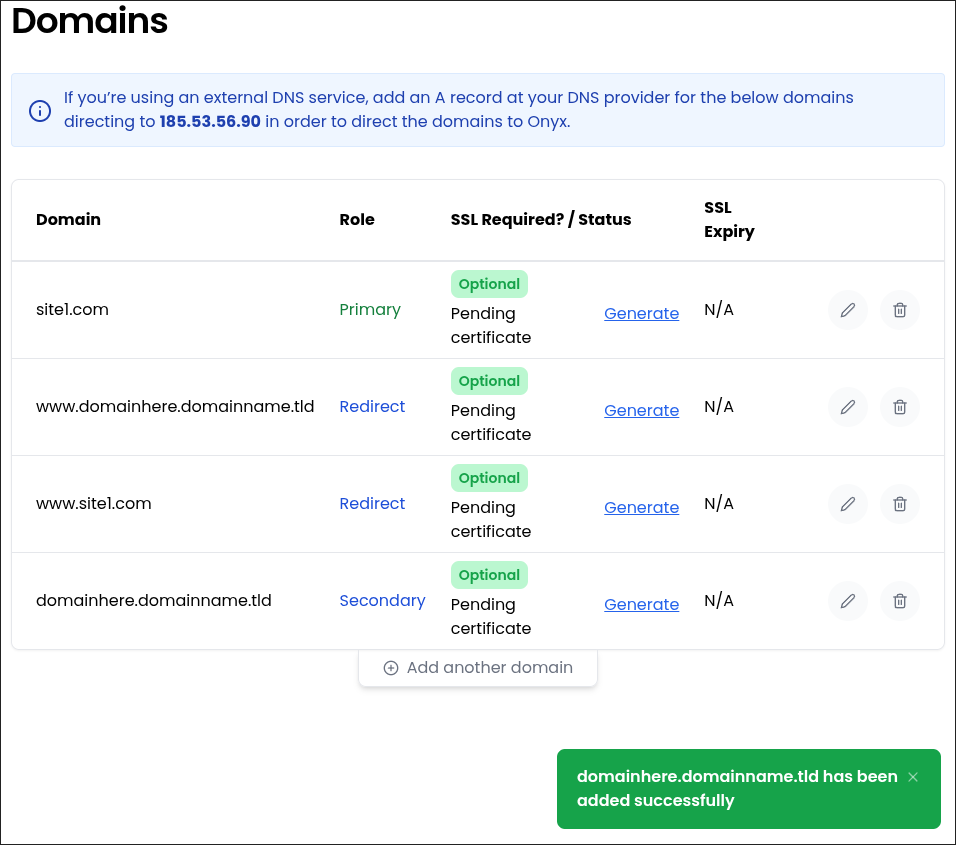Select the www.domainhere.domainname.tld domain name
The image size is (956, 845).
175,407
